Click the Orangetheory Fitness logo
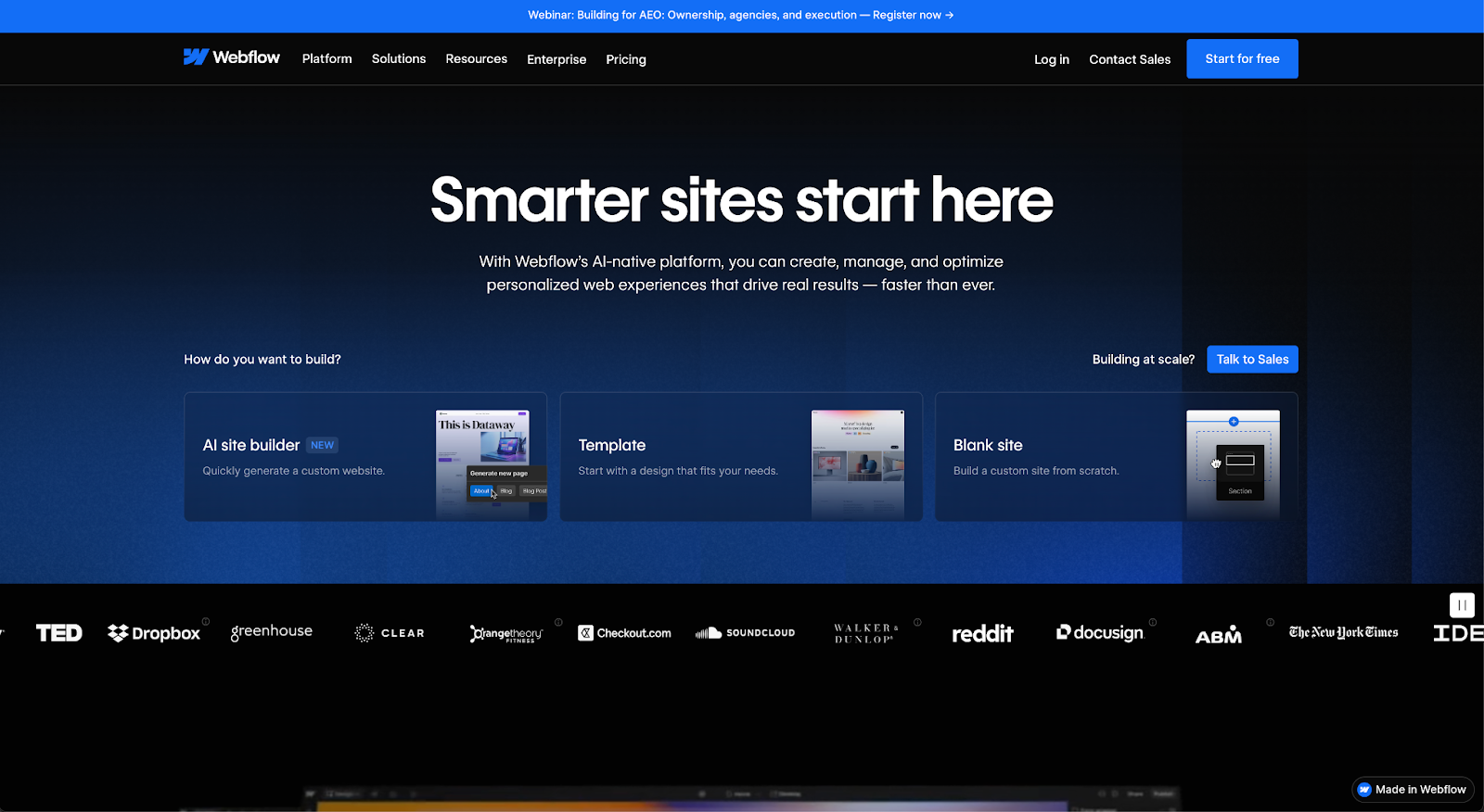 (x=506, y=633)
